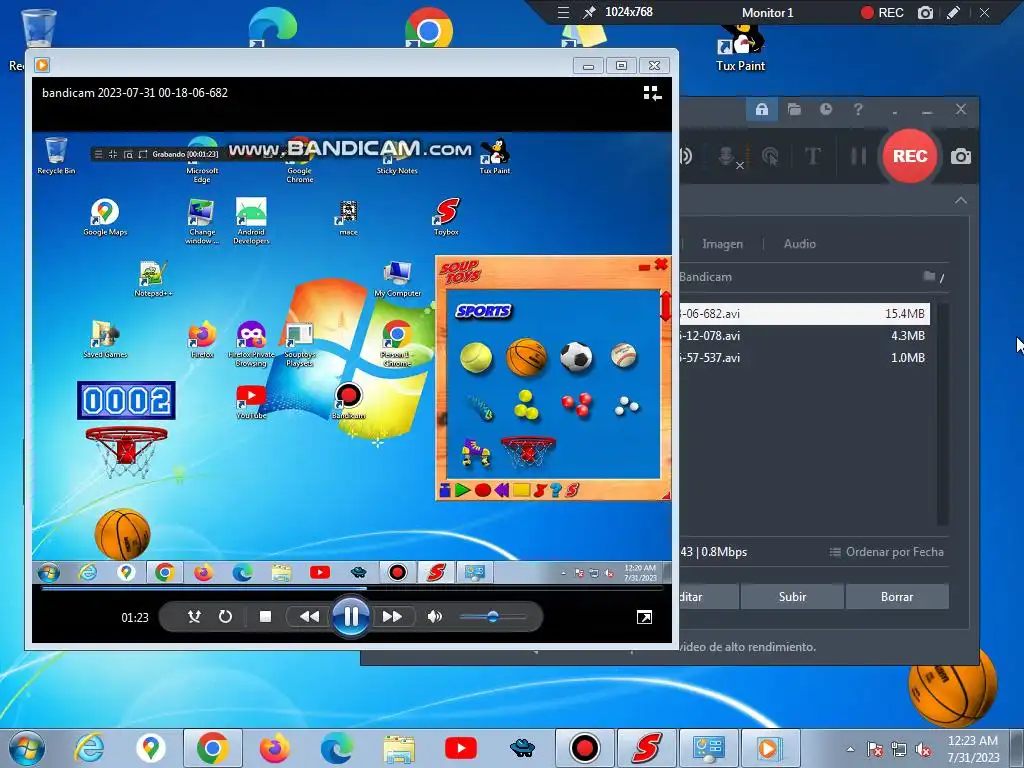
Task: Open the folder icon in Bandicam title bar
Action: 794,109
